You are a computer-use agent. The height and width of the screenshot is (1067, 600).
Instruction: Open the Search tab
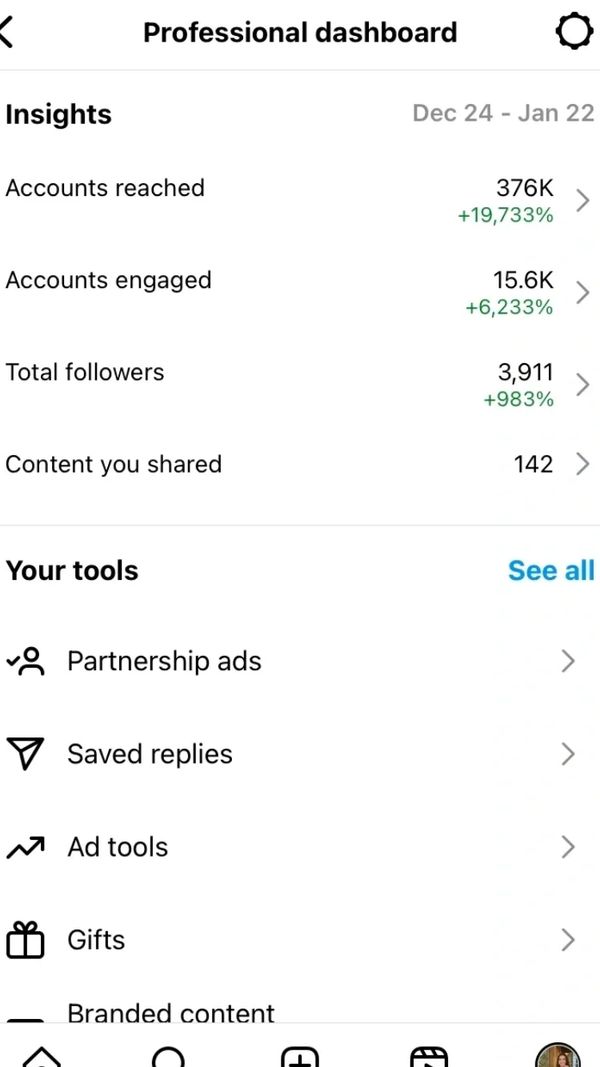click(168, 1056)
